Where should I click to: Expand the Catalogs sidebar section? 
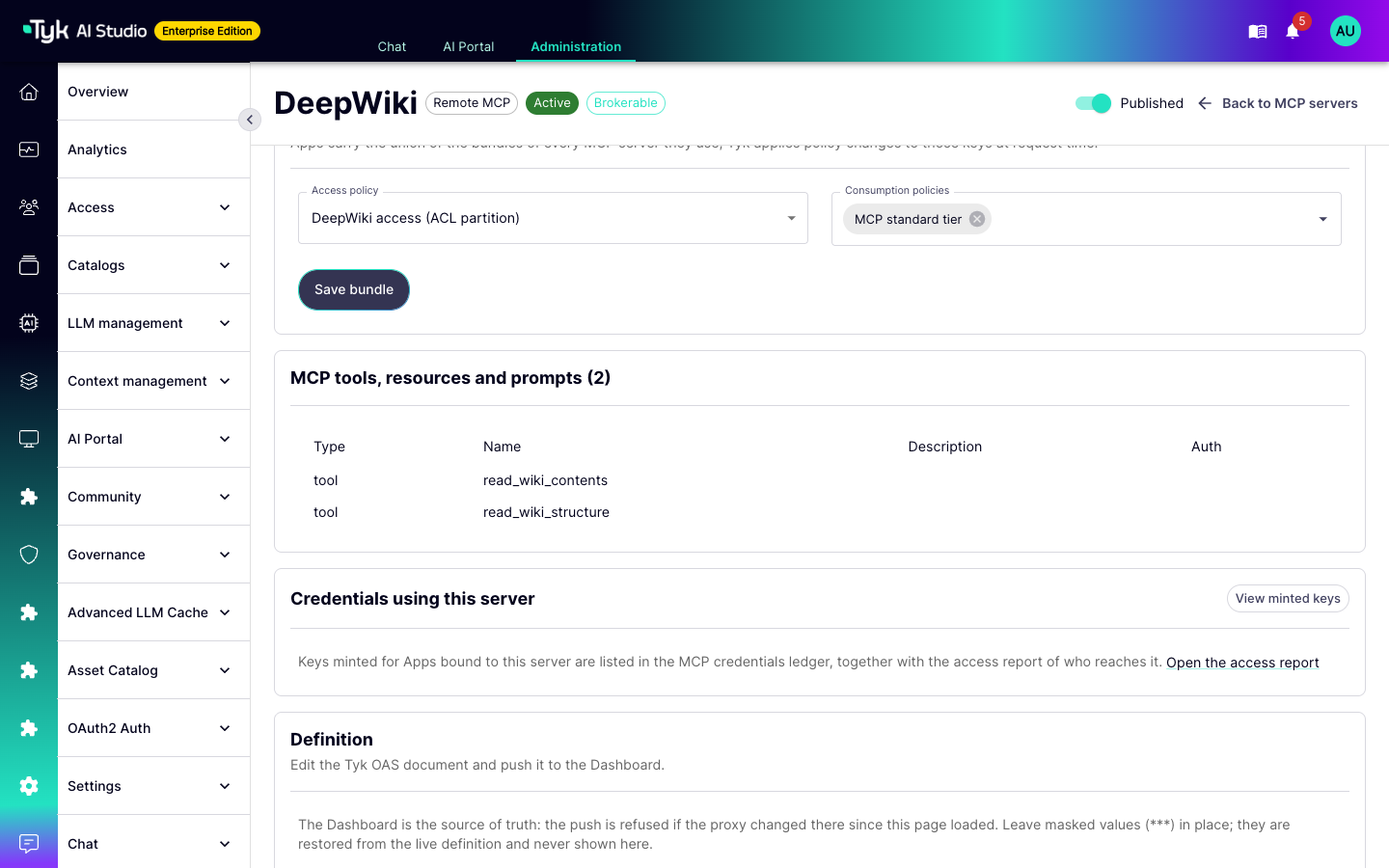[x=153, y=265]
